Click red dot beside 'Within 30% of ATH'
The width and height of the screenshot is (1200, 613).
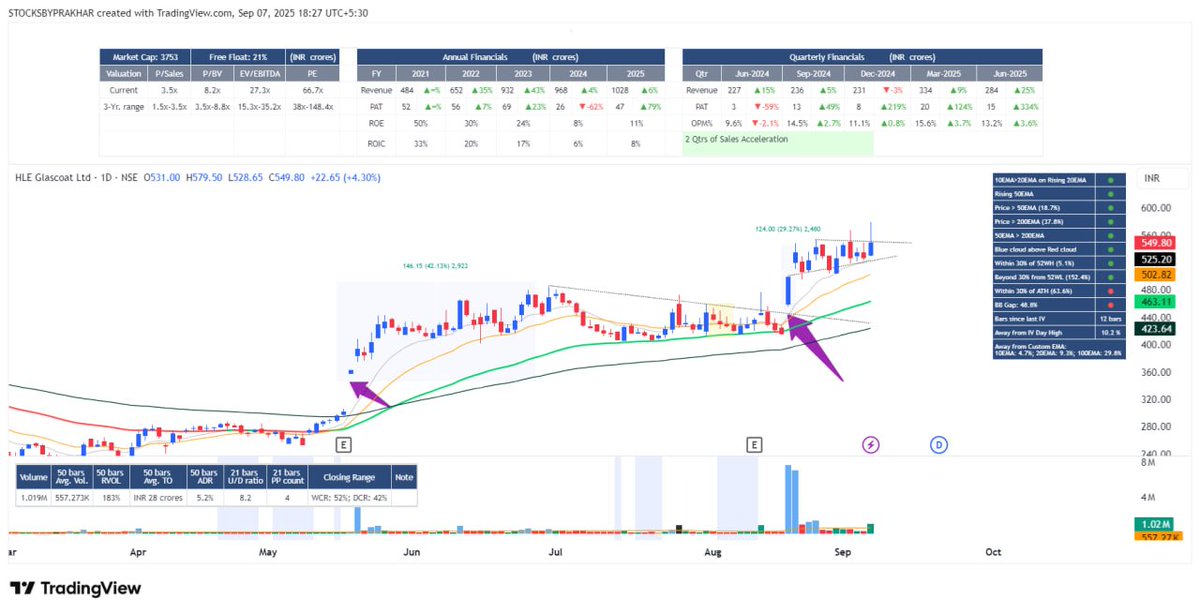tap(1110, 290)
